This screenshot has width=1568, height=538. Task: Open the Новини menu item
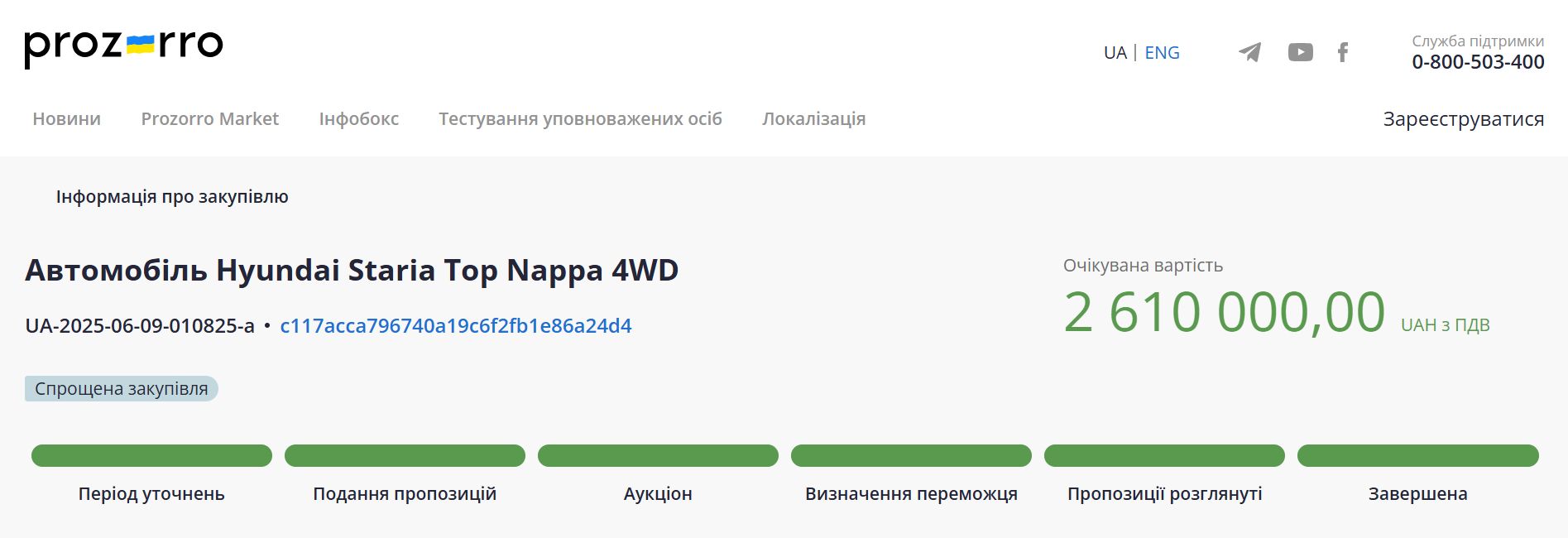[x=66, y=119]
